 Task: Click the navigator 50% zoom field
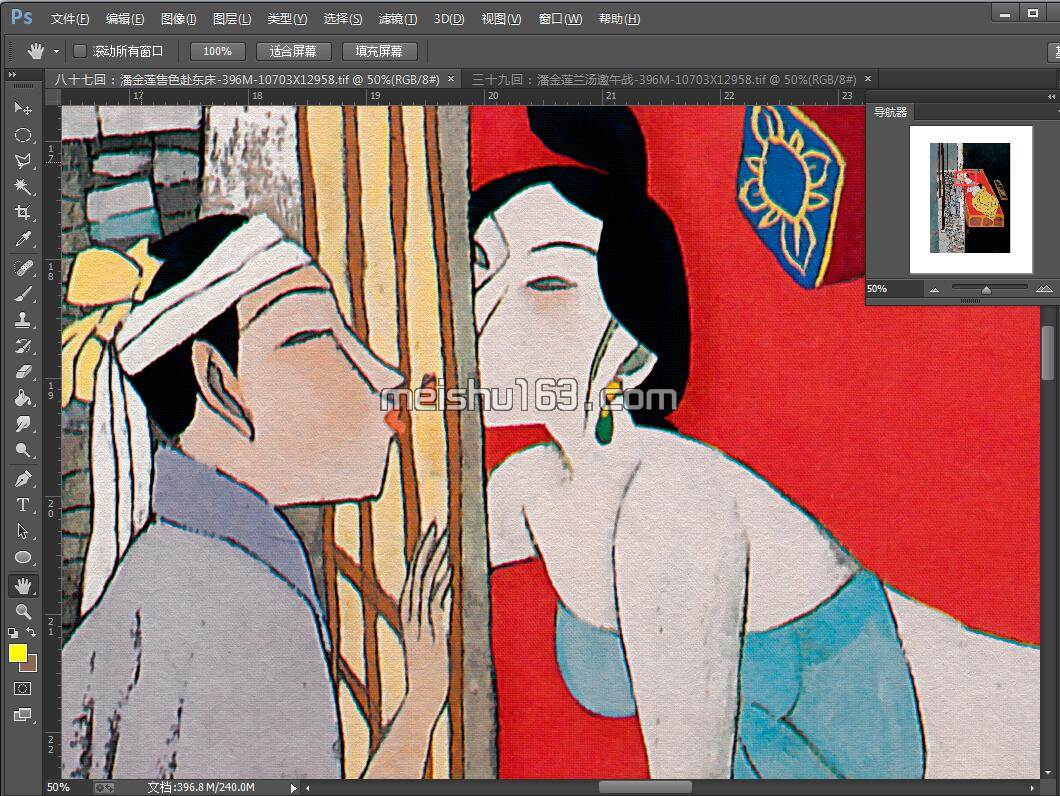pyautogui.click(x=892, y=289)
